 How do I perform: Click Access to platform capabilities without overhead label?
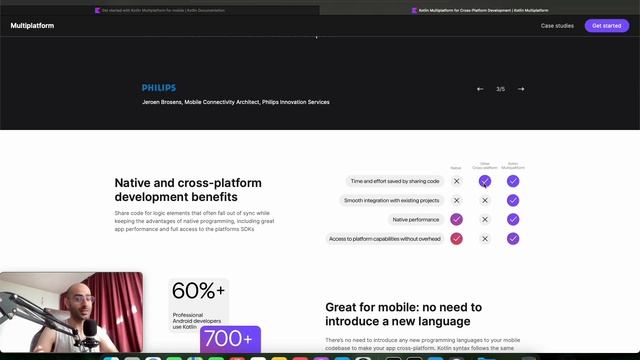(x=384, y=239)
